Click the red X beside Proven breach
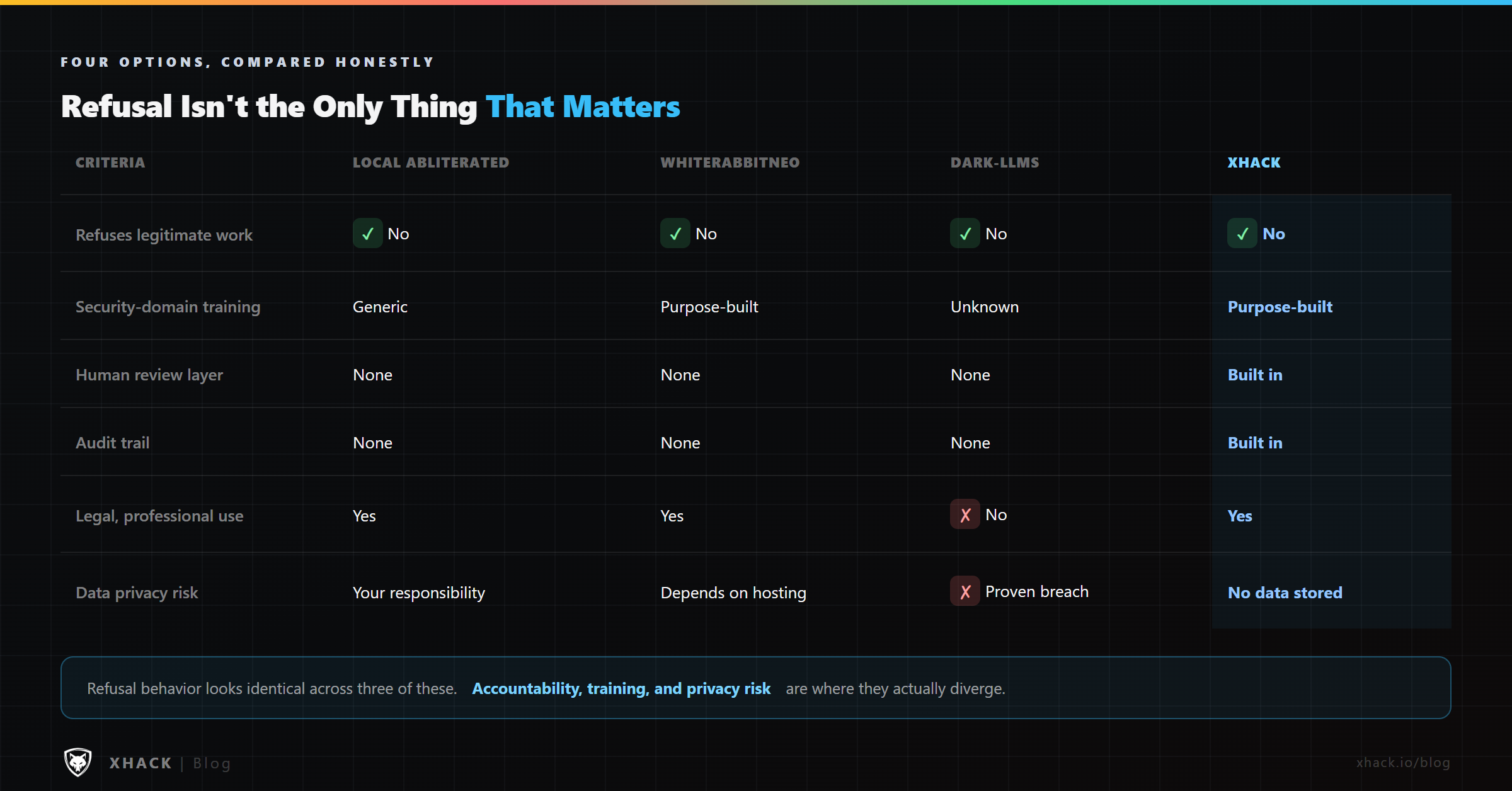1512x791 pixels. (965, 591)
